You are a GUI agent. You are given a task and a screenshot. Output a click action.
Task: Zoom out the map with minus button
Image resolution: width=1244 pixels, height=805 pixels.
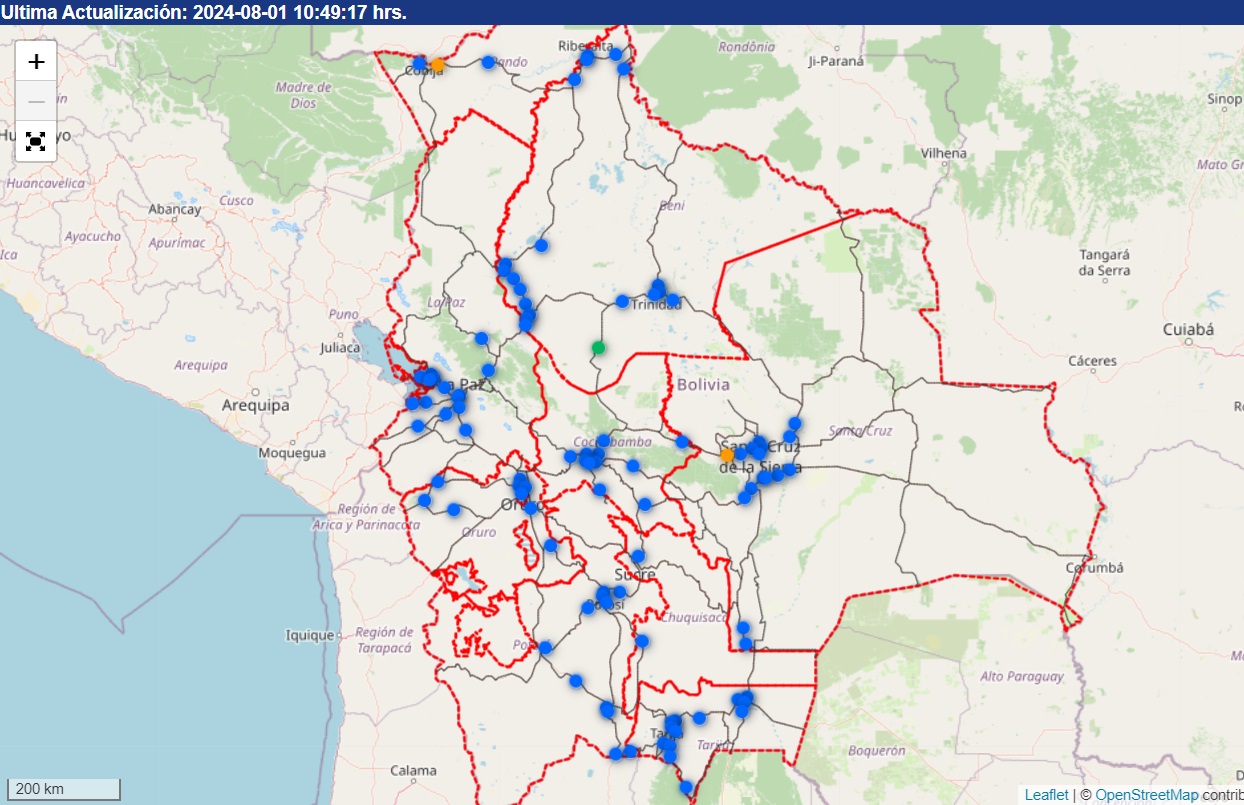[x=36, y=101]
